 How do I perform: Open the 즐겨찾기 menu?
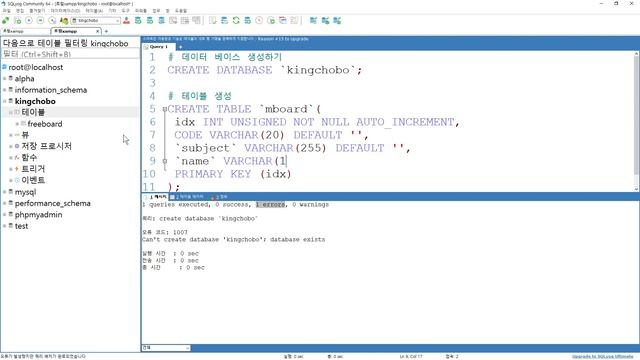click(x=37, y=11)
